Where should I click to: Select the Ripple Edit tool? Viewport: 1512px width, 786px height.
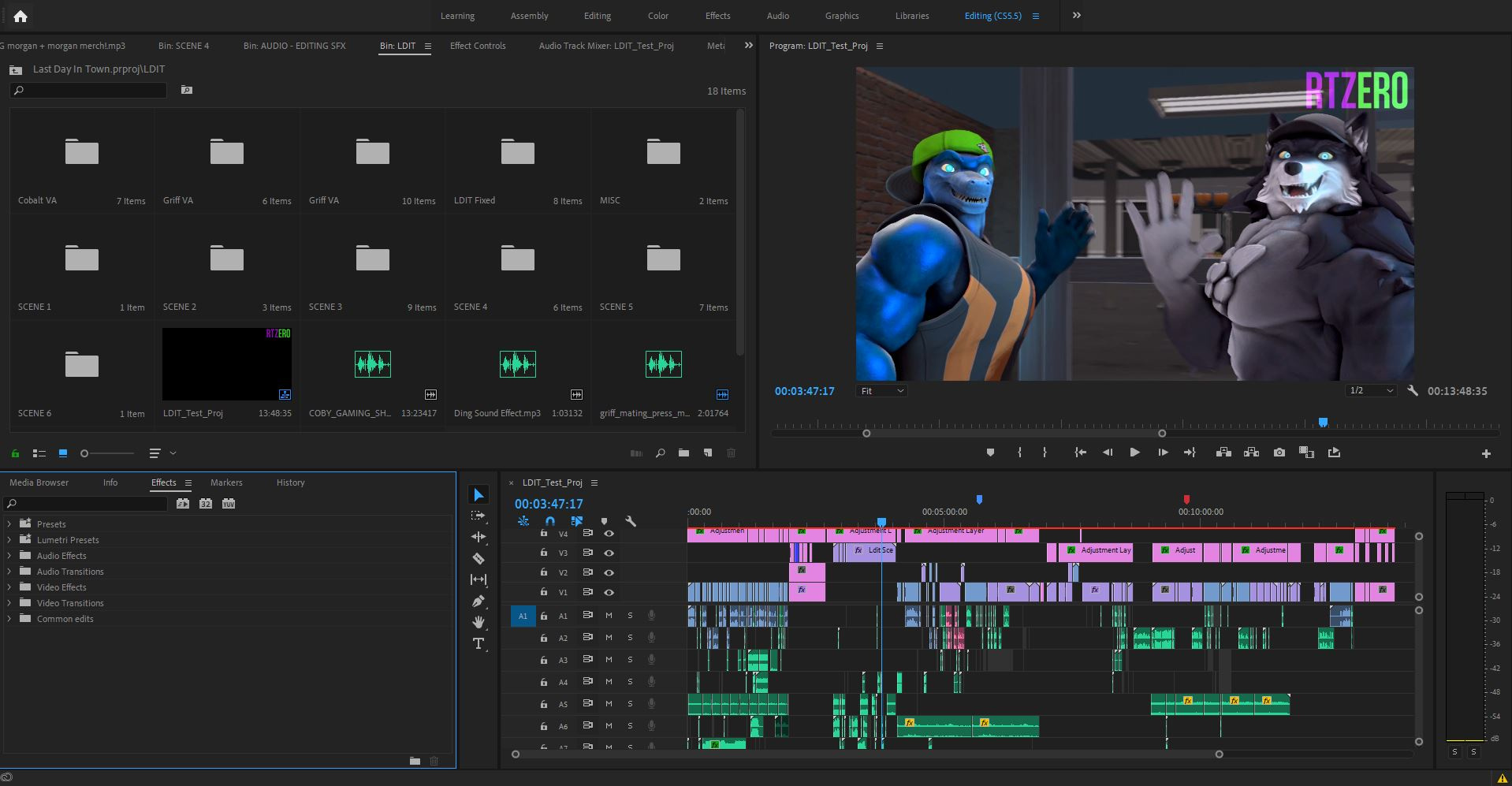pyautogui.click(x=479, y=537)
